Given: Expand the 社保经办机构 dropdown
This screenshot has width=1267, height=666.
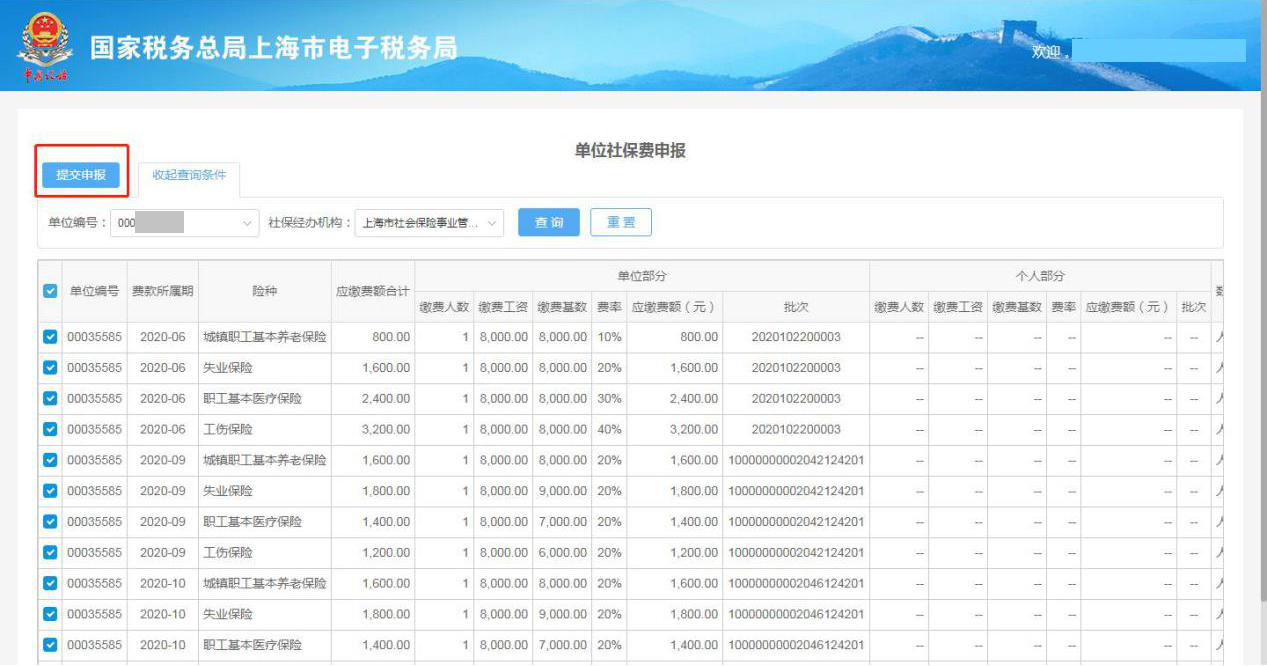Looking at the screenshot, I should coord(429,223).
